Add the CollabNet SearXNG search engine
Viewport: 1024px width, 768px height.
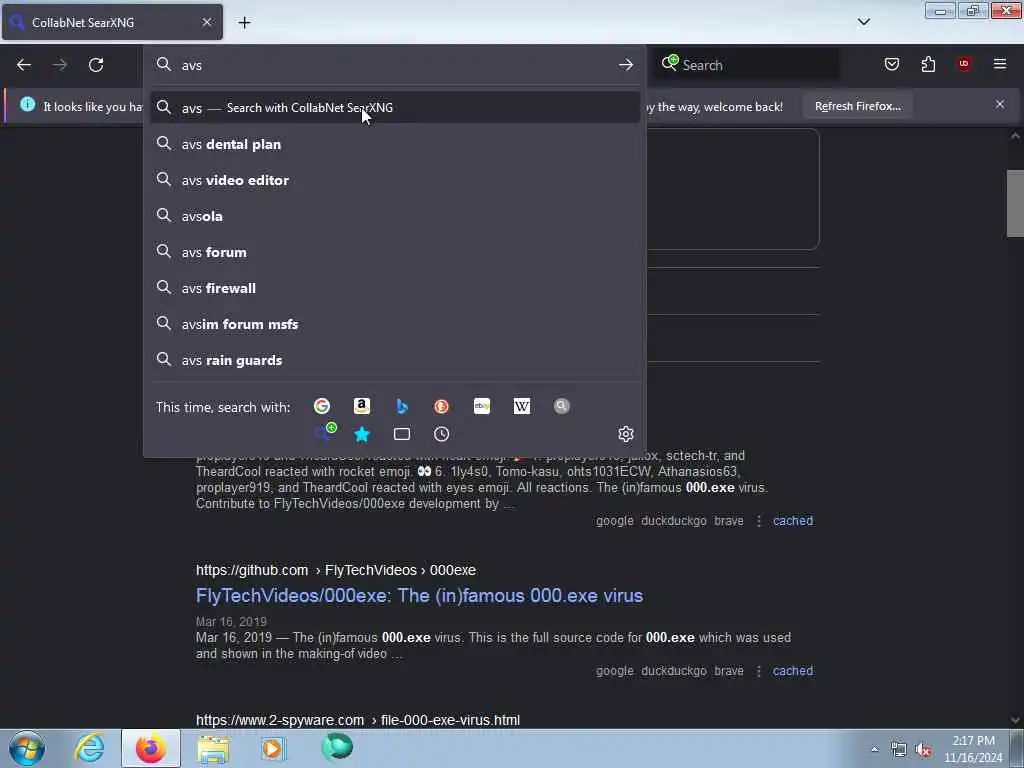click(325, 433)
